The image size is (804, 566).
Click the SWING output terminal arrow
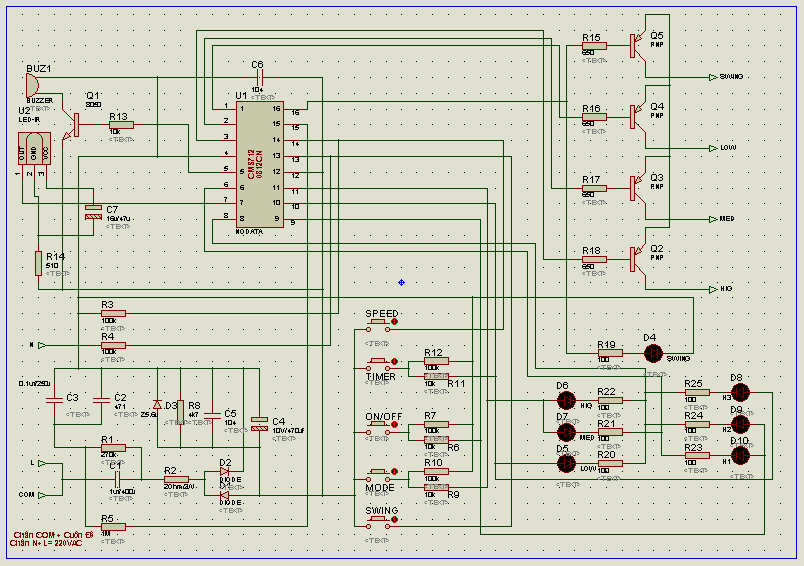(x=713, y=77)
